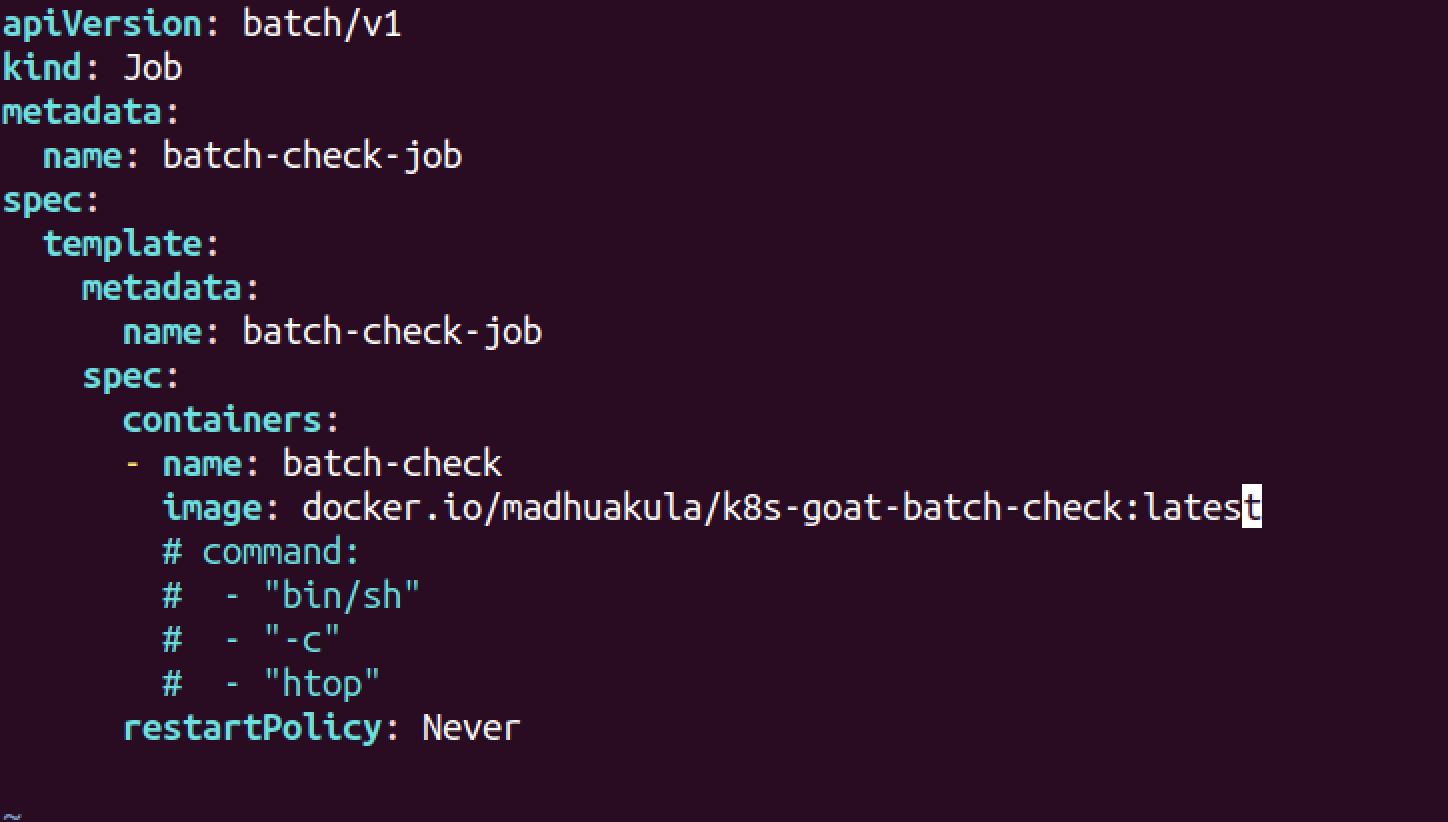1448x822 pixels.
Task: Click the Never value
Action: pyautogui.click(x=471, y=727)
